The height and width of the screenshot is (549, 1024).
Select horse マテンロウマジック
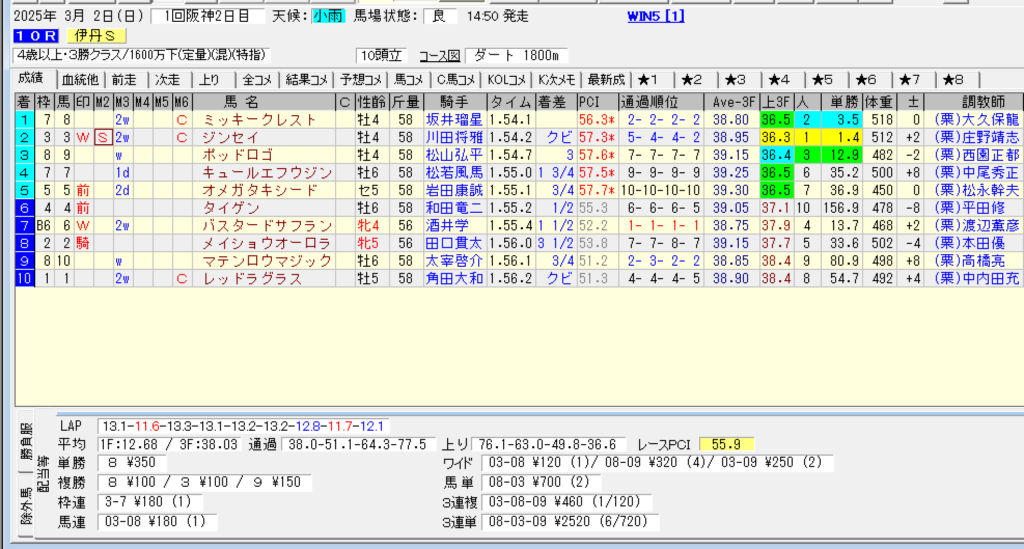pyautogui.click(x=267, y=261)
